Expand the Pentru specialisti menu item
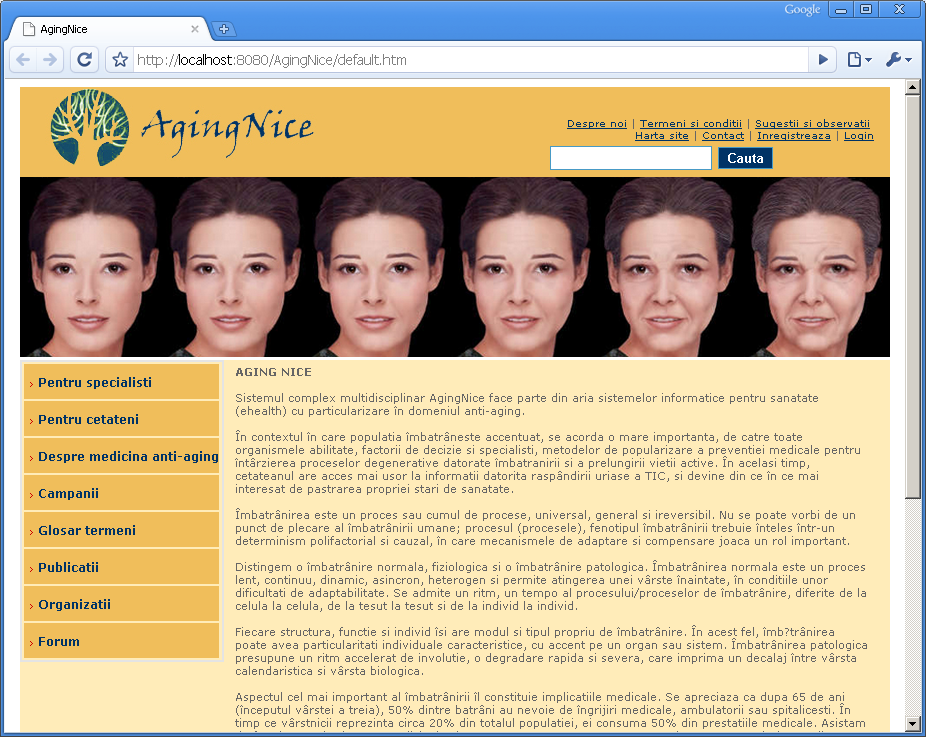 pos(95,383)
